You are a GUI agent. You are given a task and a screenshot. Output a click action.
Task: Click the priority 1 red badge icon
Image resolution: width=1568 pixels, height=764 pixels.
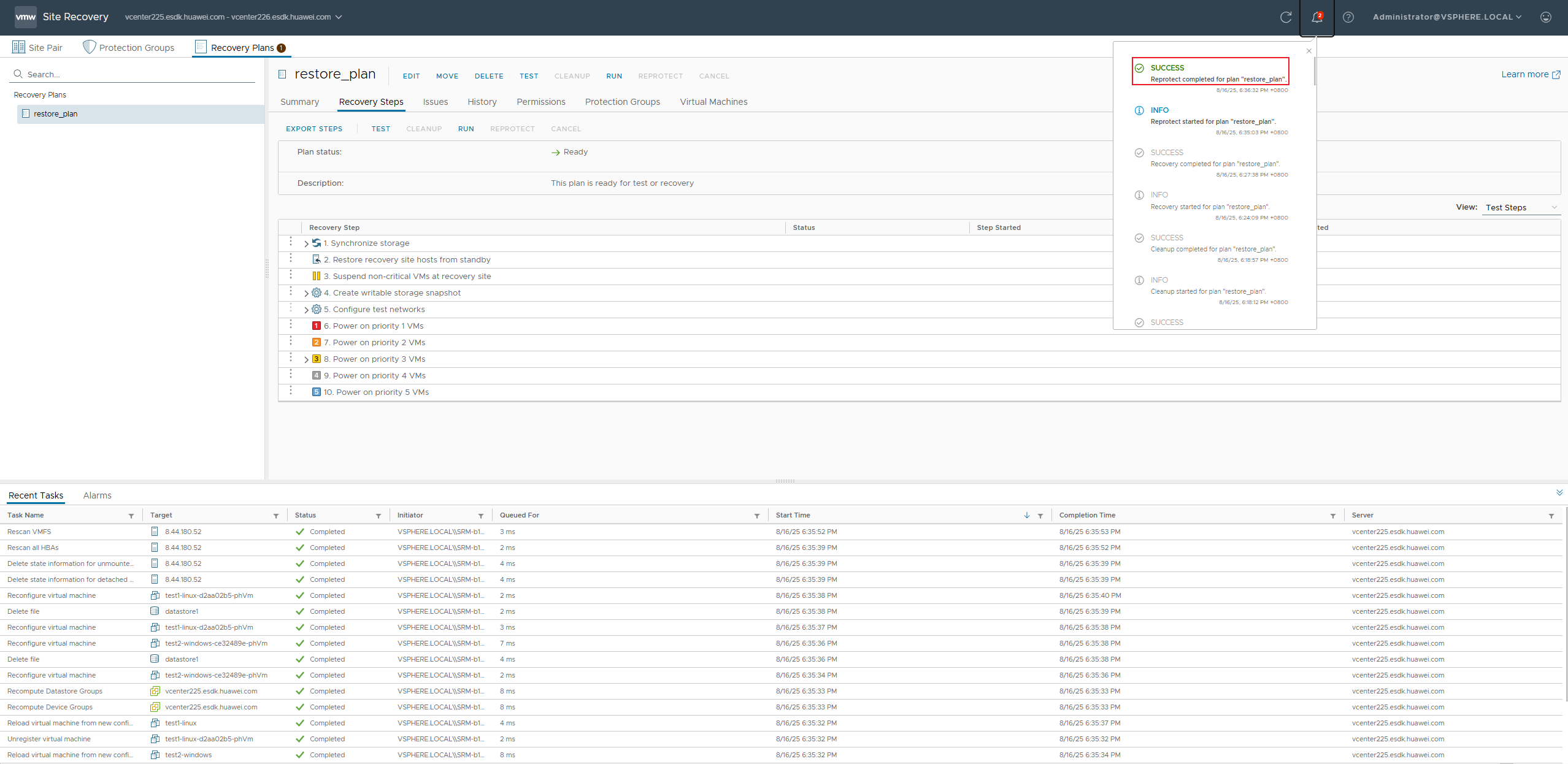pyautogui.click(x=317, y=326)
